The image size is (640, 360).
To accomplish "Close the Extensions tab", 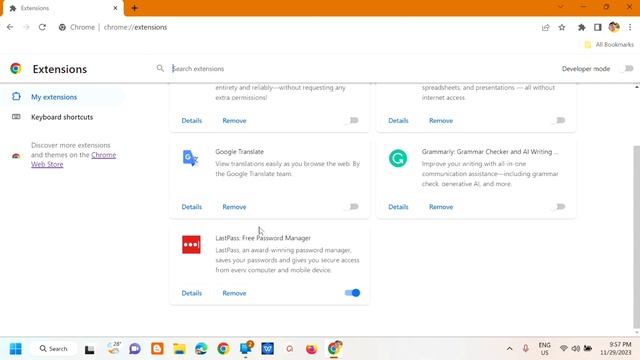I will (x=116, y=8).
